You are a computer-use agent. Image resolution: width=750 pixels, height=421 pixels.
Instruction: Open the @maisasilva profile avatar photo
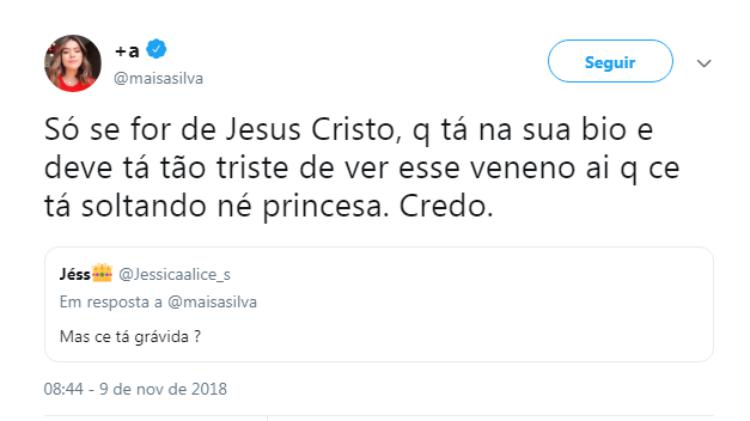(73, 63)
